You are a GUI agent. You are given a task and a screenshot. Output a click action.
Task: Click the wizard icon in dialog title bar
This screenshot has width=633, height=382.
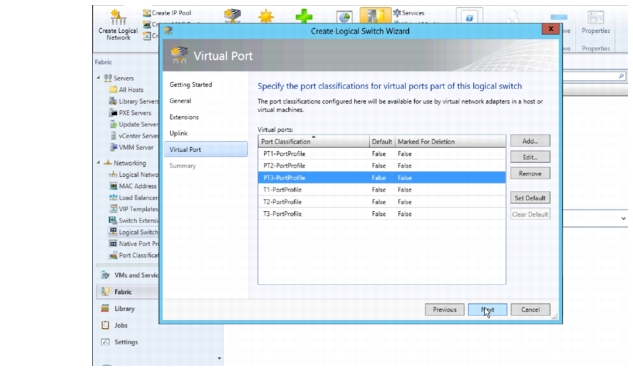(168, 31)
